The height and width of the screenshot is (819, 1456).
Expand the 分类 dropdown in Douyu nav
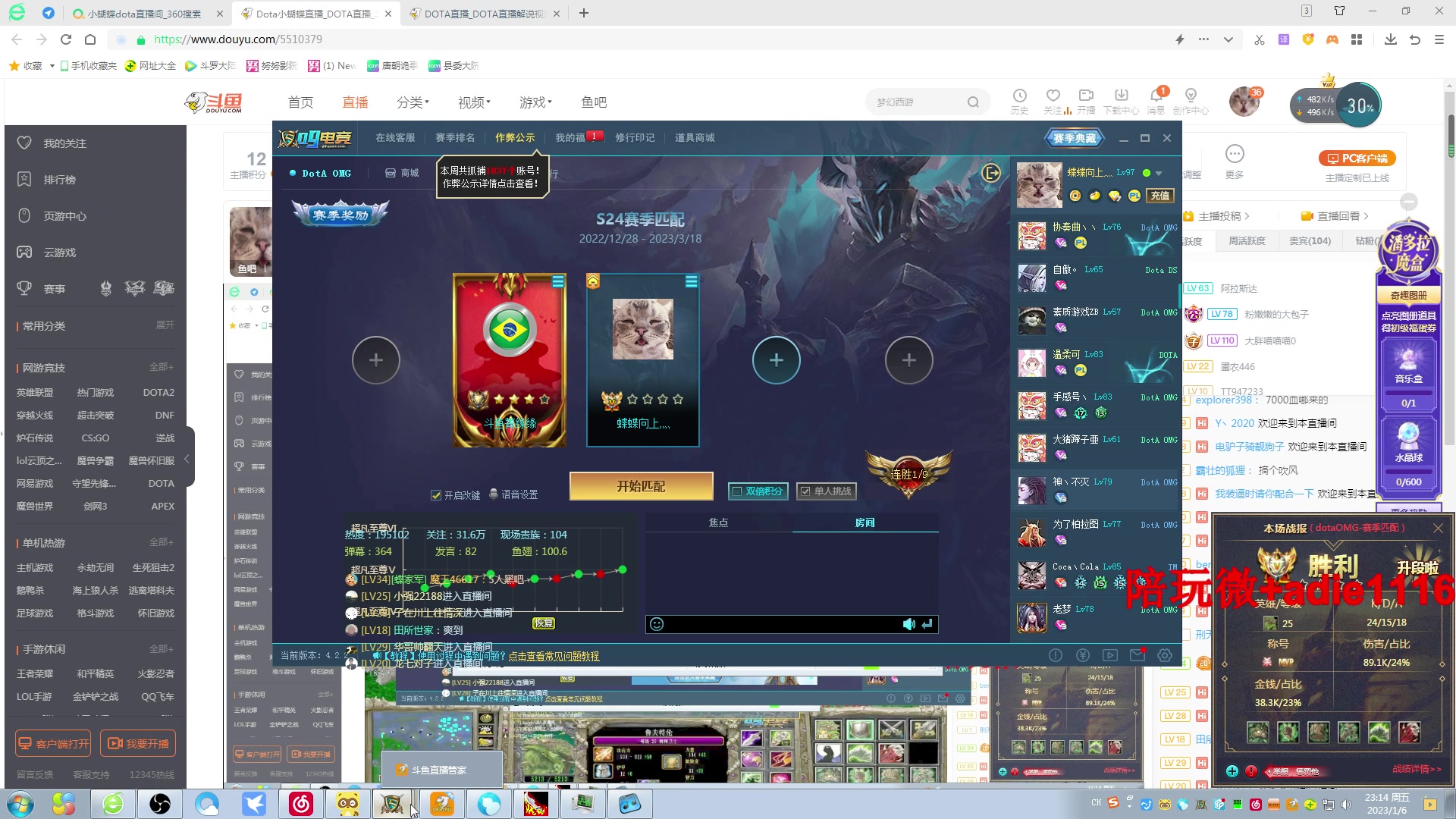click(413, 102)
